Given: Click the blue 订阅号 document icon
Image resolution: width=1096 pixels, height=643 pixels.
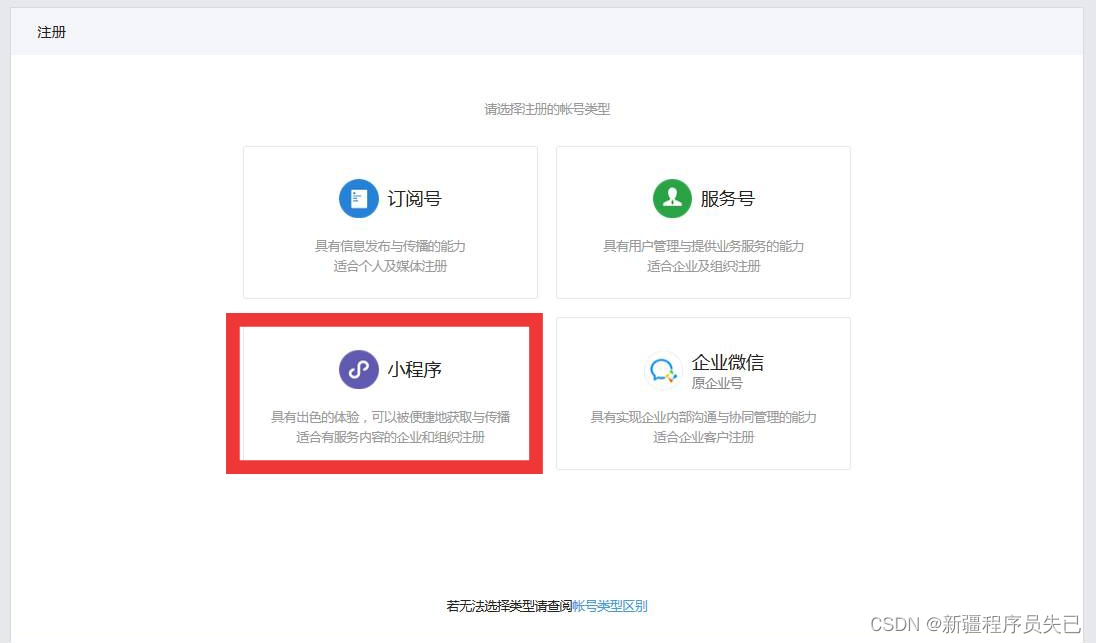Looking at the screenshot, I should [x=359, y=198].
